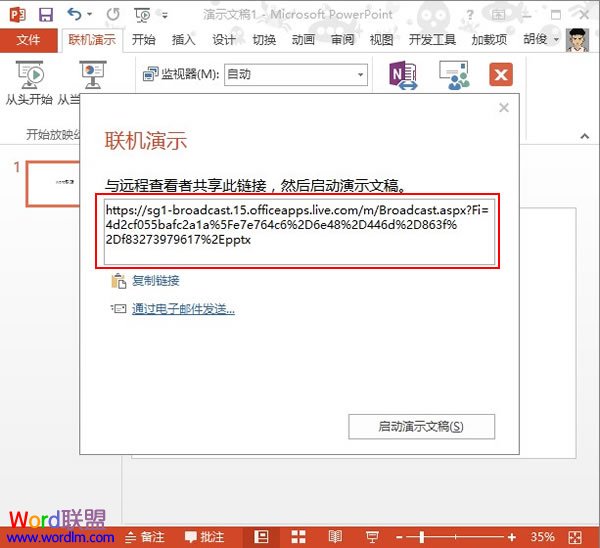Click the copy link clipboard icon
This screenshot has width=600, height=548.
[x=119, y=281]
